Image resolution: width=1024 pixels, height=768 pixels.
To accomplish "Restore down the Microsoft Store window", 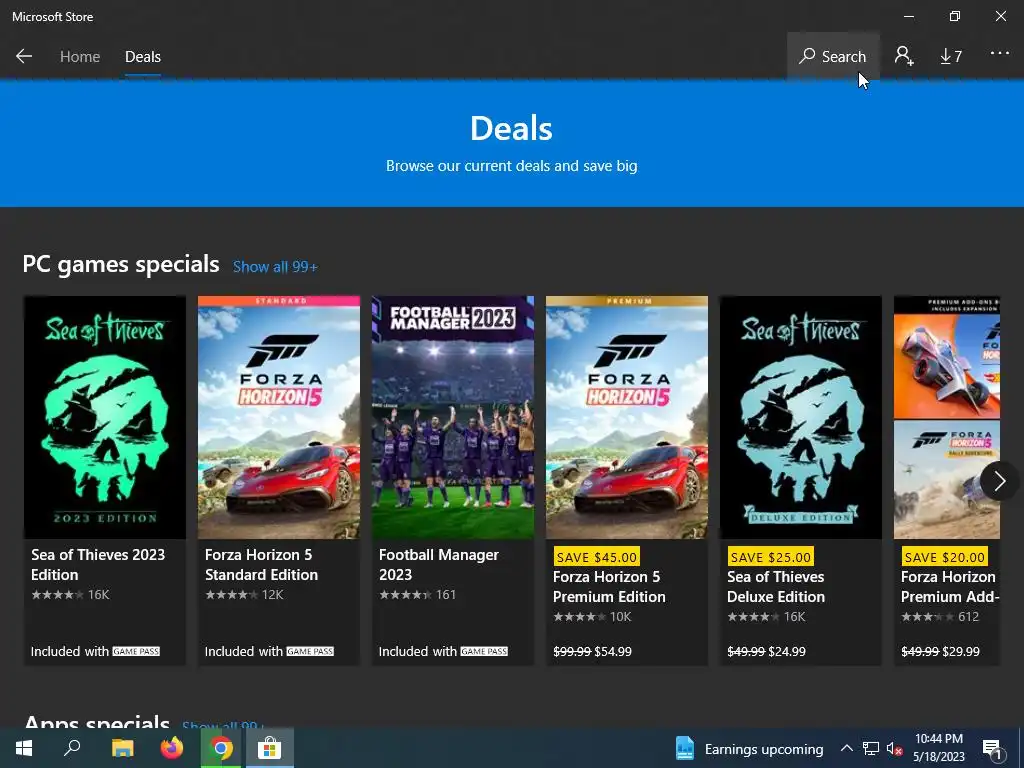I will 955,16.
